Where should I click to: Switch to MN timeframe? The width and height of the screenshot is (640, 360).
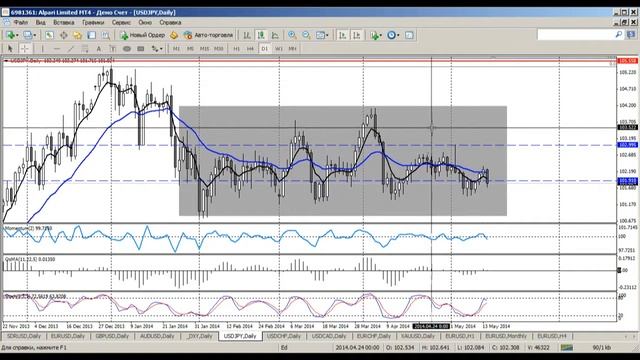coord(292,49)
